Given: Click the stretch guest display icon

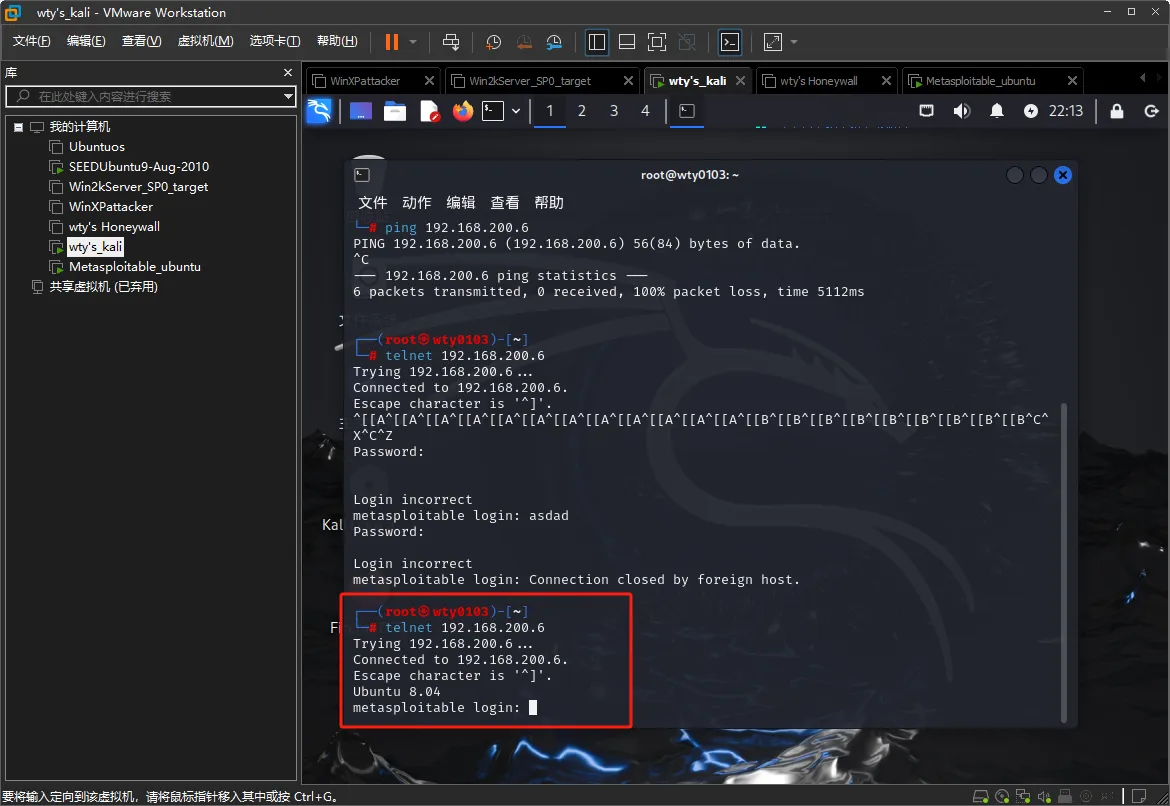Looking at the screenshot, I should (773, 43).
